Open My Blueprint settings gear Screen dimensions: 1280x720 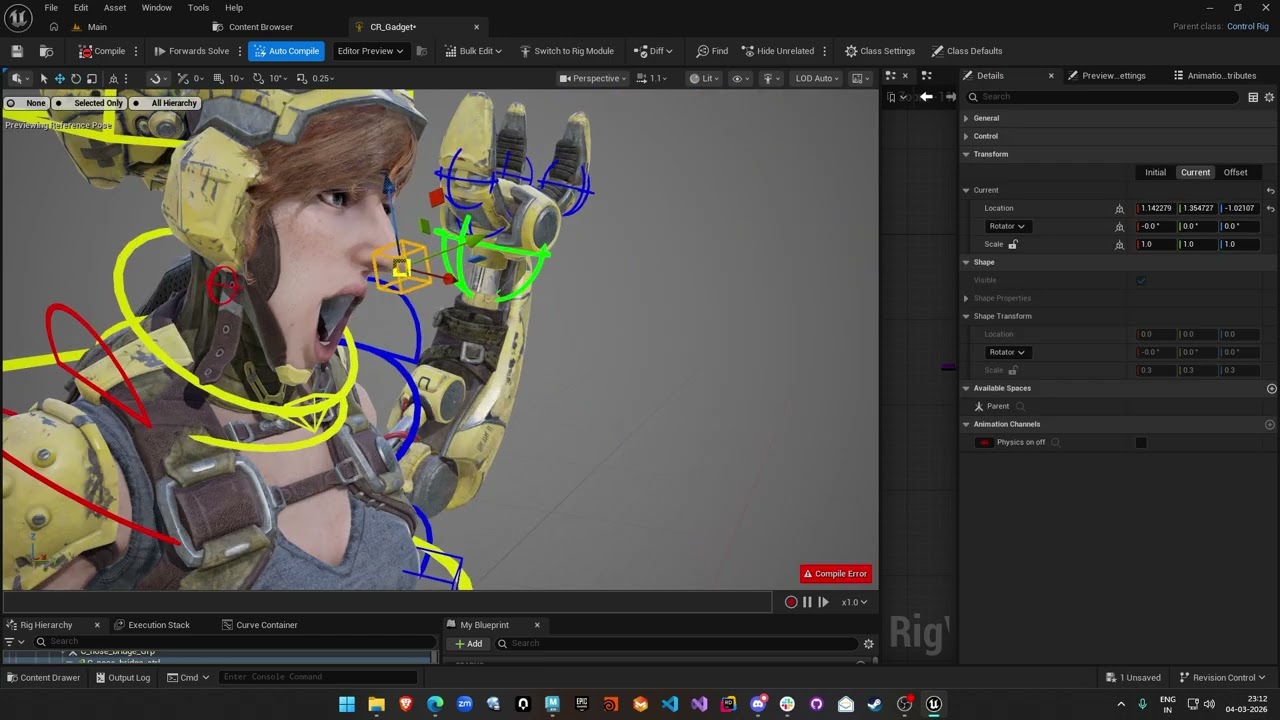[868, 644]
